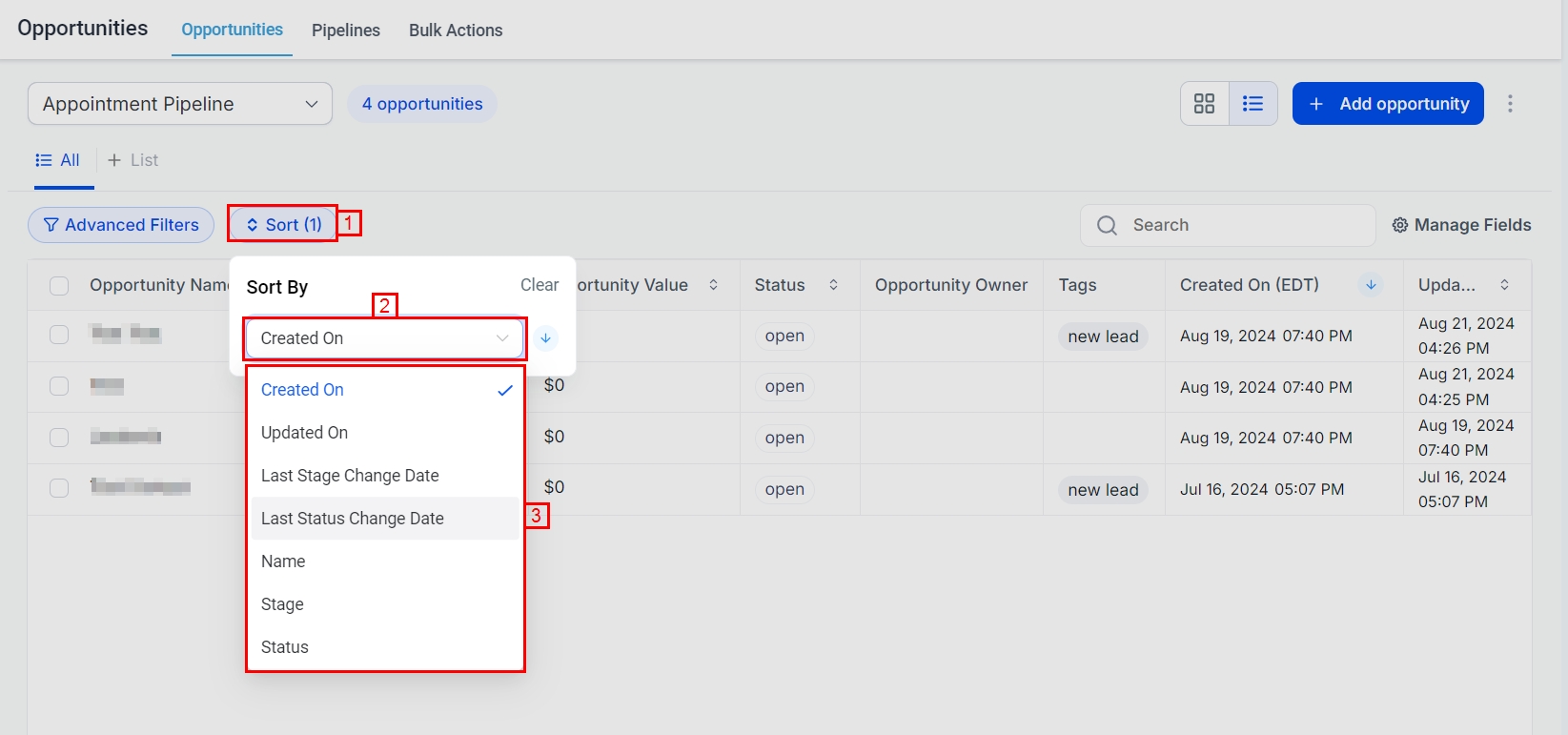Click the Add opportunity button
The width and height of the screenshot is (1568, 735).
[x=1387, y=104]
